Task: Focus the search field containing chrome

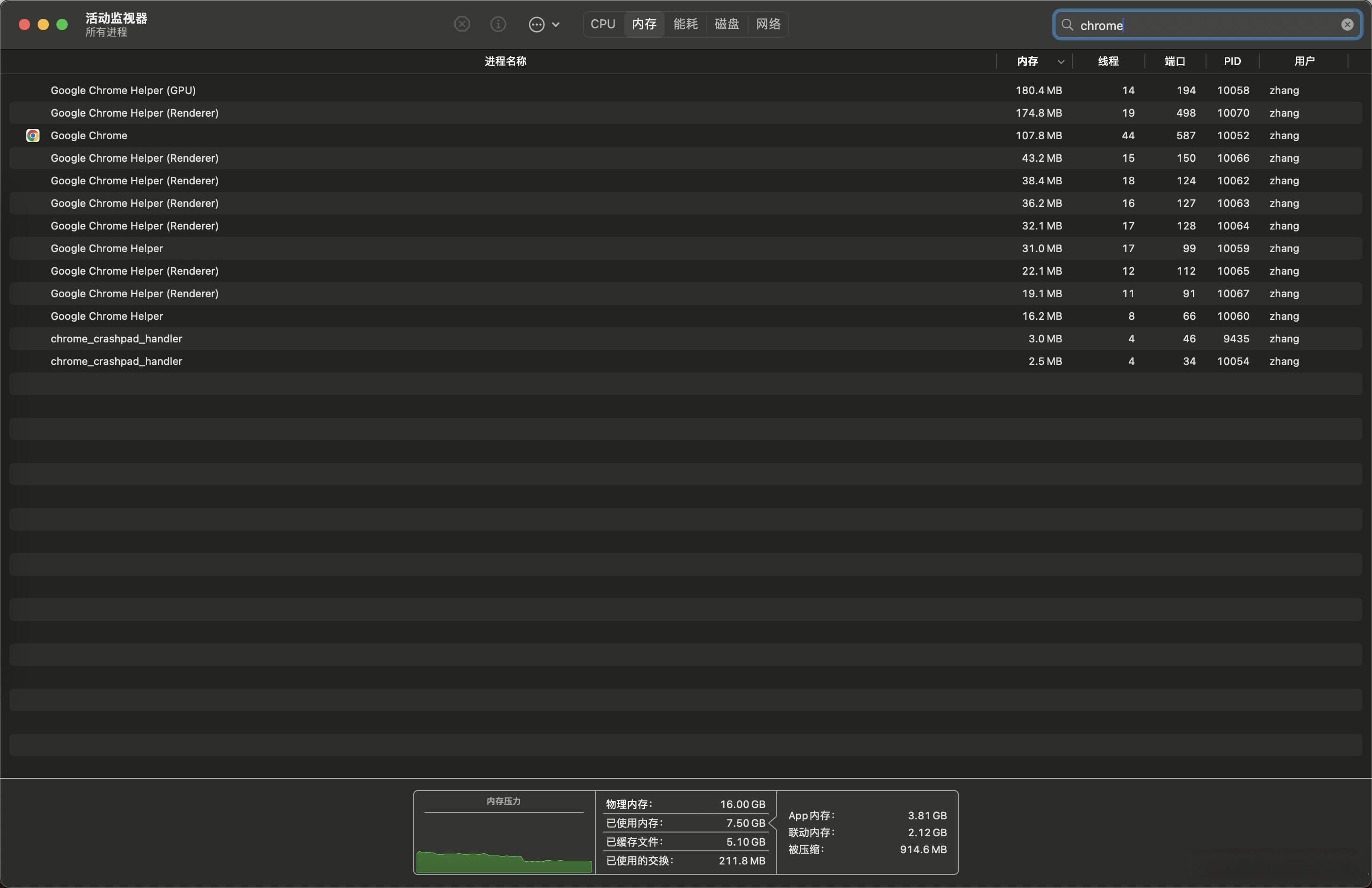Action: tap(1207, 25)
